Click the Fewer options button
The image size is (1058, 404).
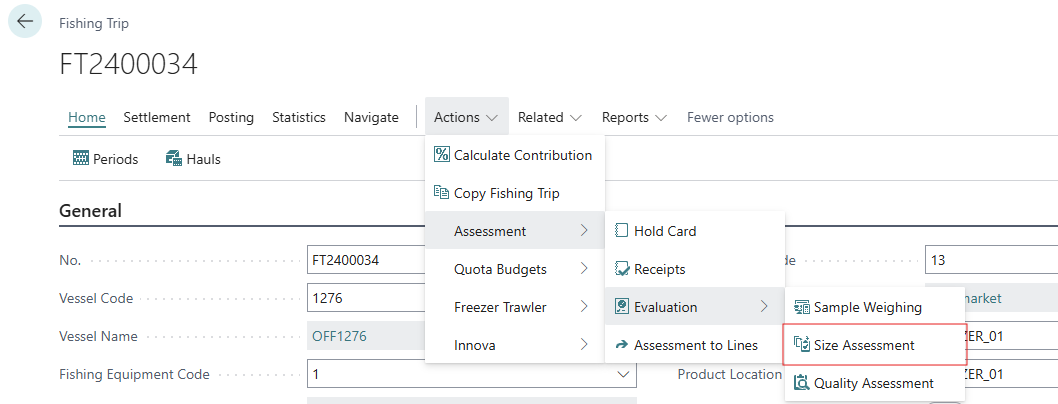pyautogui.click(x=730, y=117)
